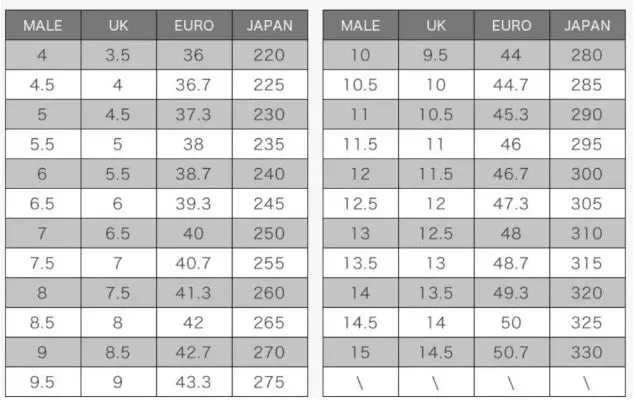634x400 pixels.
Task: Click Euro size 37.3 cell
Action: [x=194, y=114]
